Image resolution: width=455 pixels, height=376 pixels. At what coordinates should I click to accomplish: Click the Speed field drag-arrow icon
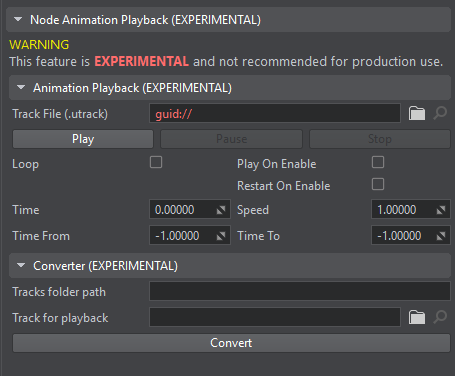441,210
